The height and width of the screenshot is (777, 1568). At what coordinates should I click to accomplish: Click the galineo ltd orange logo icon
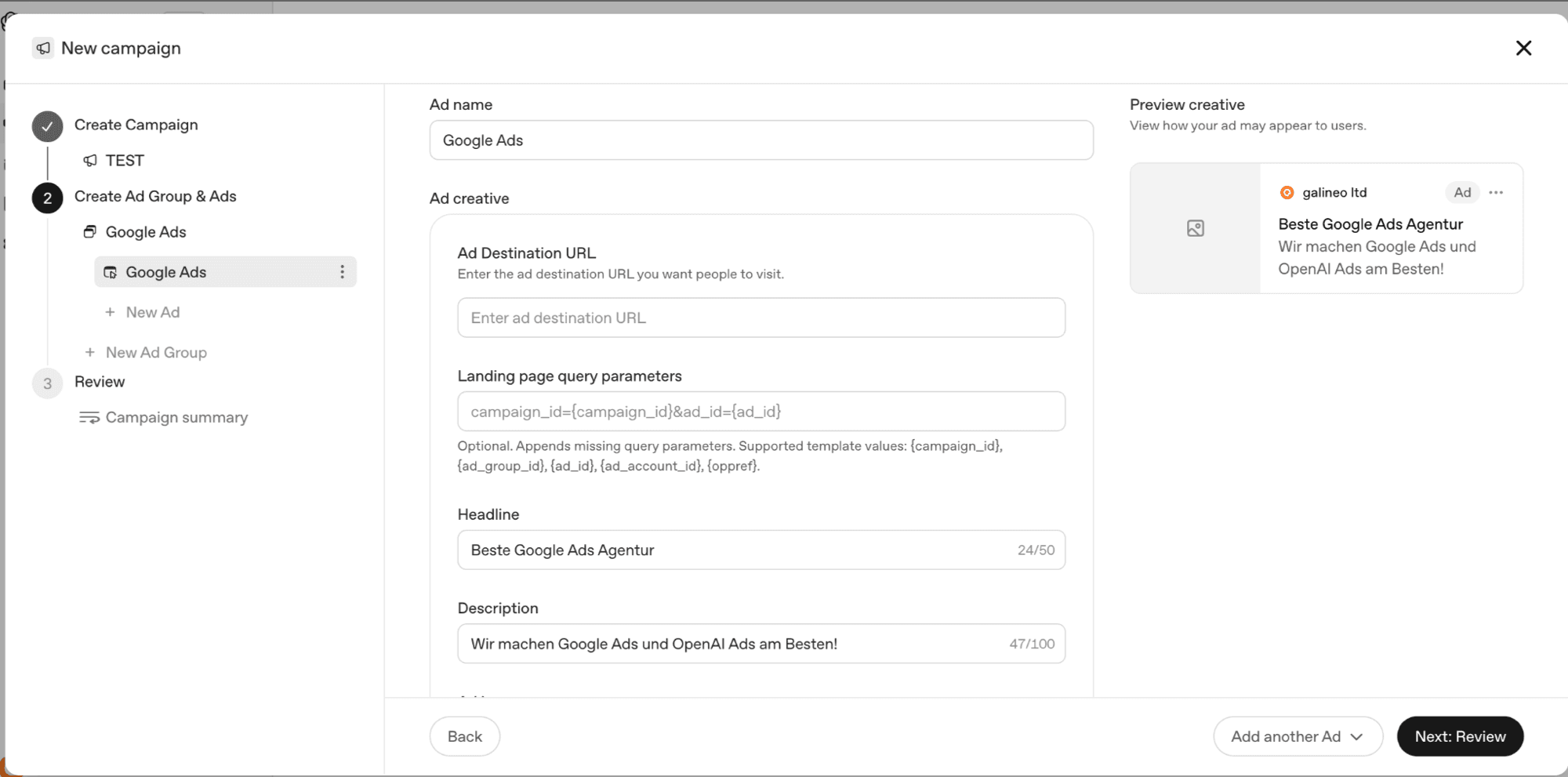(x=1287, y=193)
